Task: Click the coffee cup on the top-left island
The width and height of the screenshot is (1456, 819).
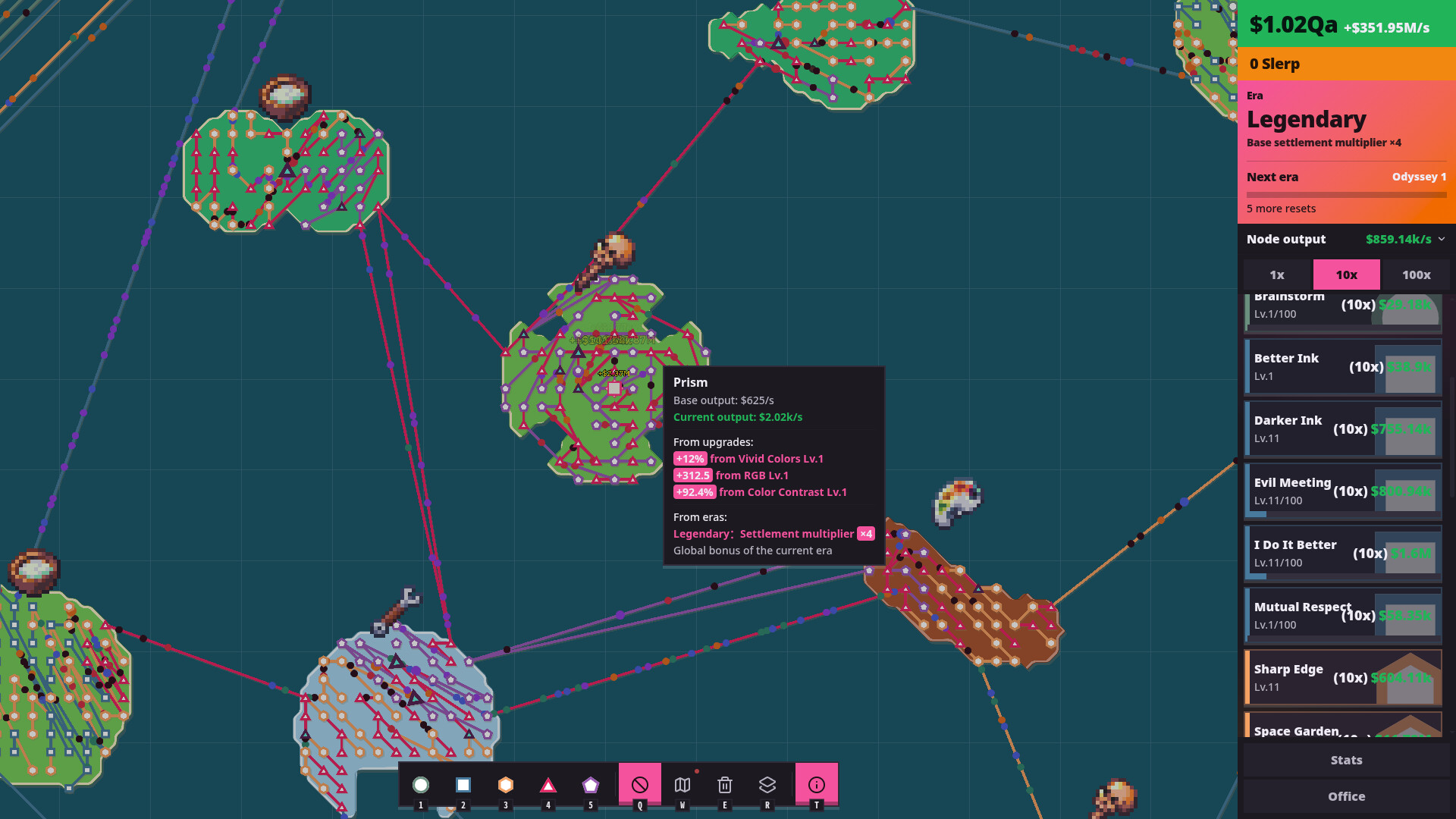Action: pyautogui.click(x=285, y=97)
